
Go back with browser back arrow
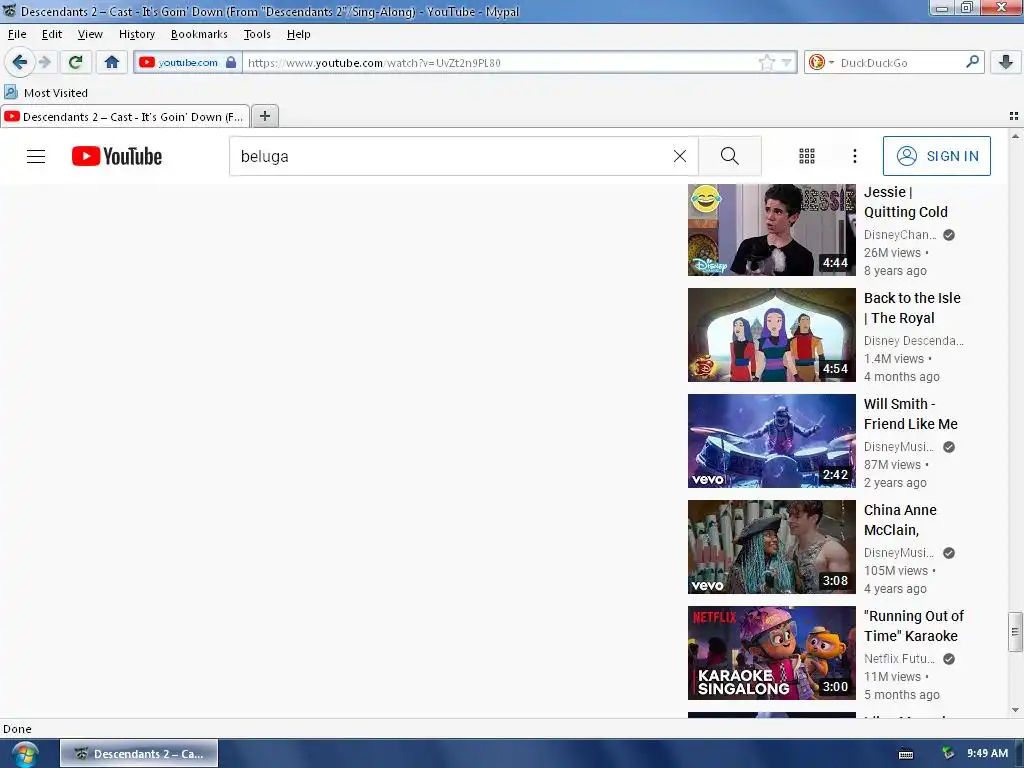pos(20,63)
